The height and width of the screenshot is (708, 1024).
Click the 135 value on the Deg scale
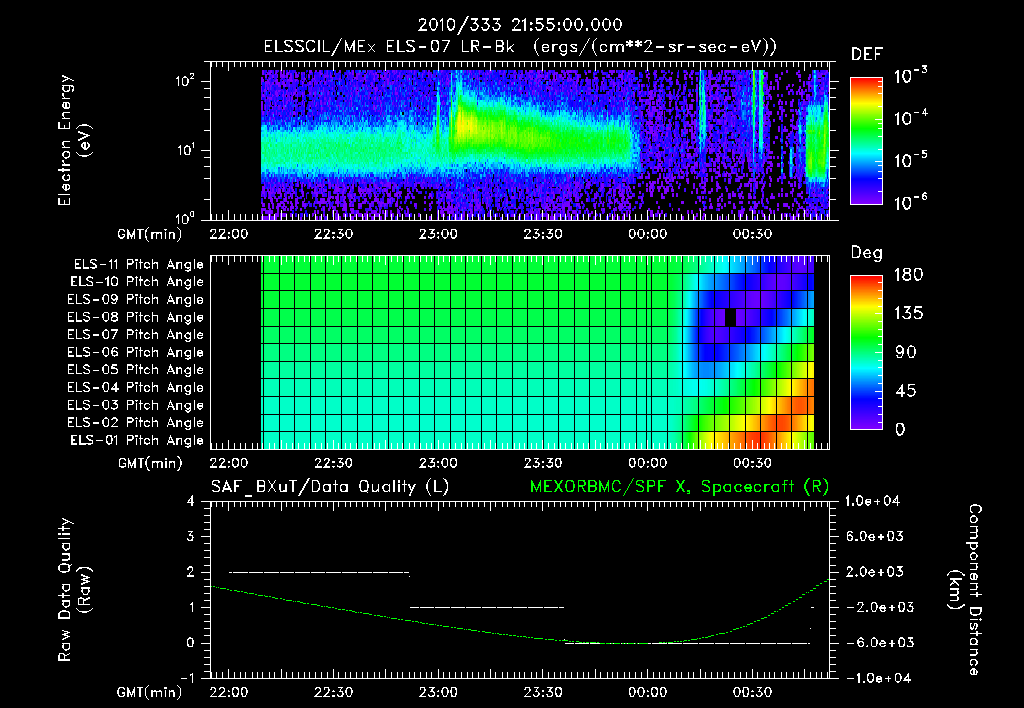click(x=908, y=314)
